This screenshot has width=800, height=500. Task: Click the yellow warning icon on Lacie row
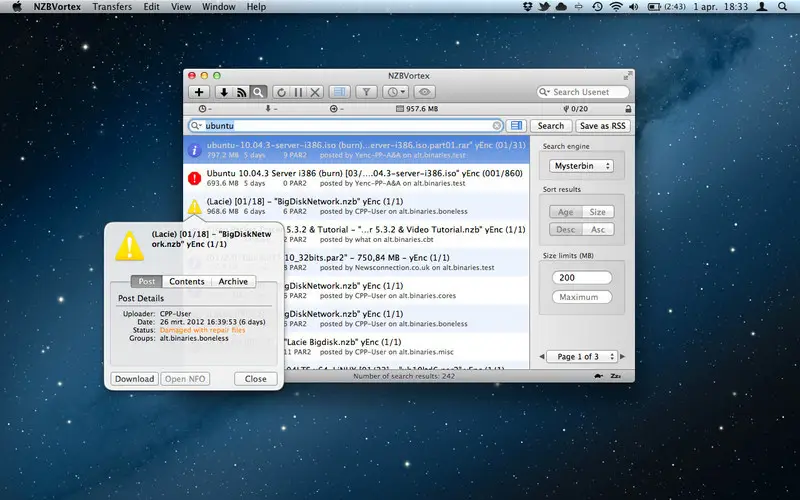pos(194,206)
